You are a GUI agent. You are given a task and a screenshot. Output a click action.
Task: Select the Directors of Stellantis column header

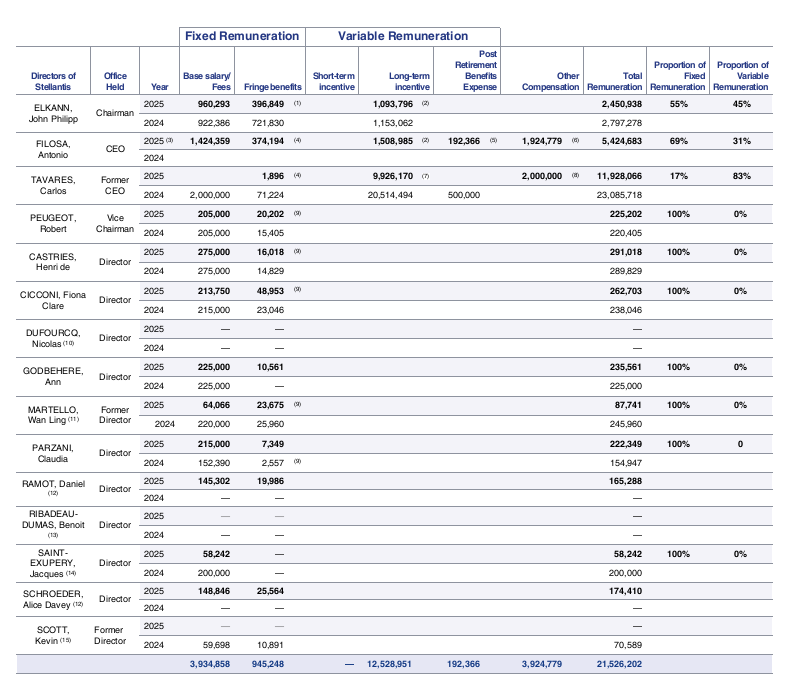[53, 81]
